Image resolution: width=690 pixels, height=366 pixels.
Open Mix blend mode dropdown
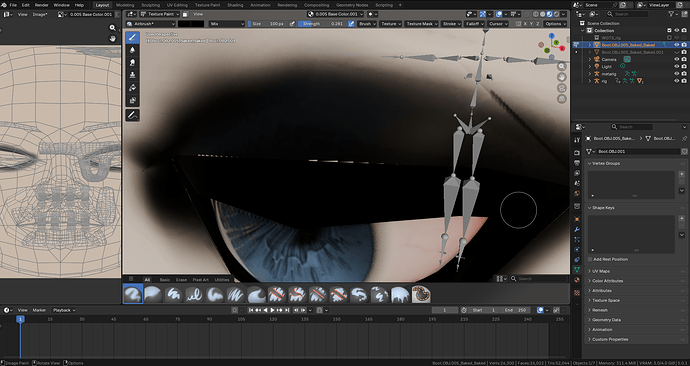coord(227,24)
